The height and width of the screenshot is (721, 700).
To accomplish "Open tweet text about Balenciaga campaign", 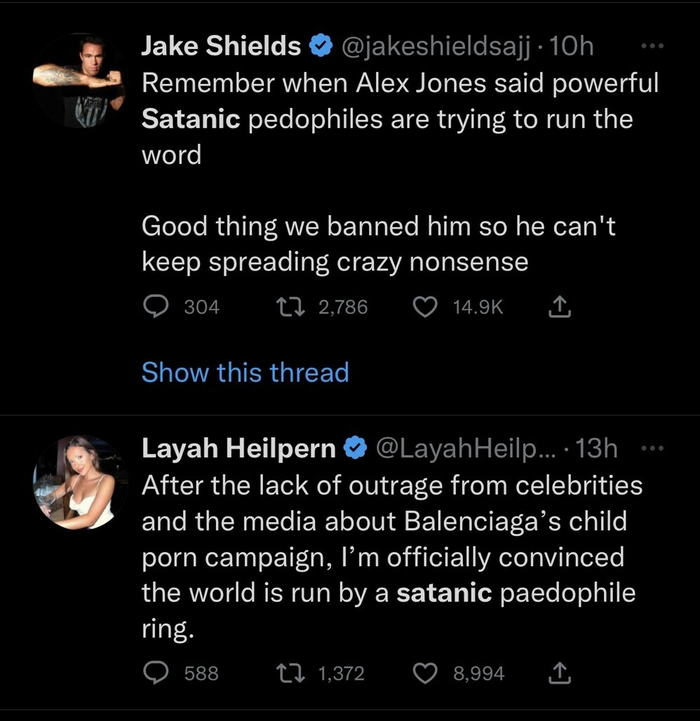I will 390,556.
